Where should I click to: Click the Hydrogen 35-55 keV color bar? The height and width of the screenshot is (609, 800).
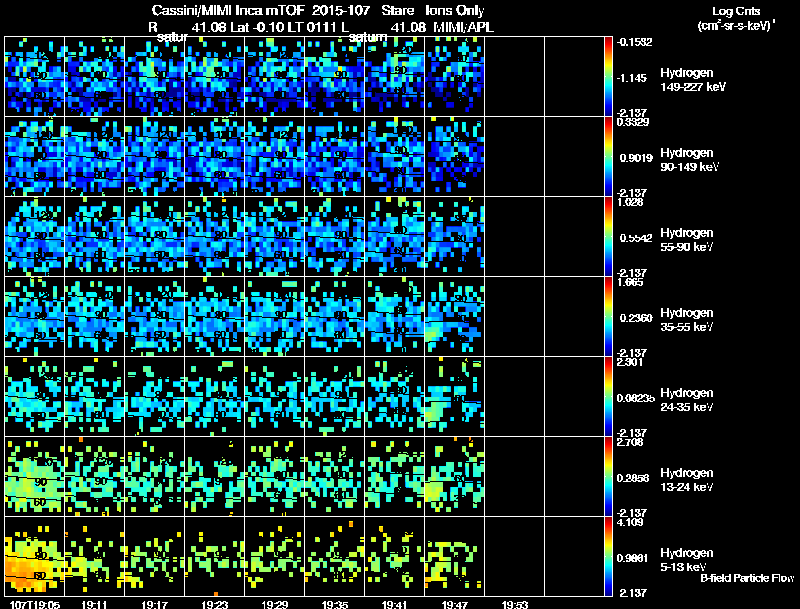tap(608, 317)
